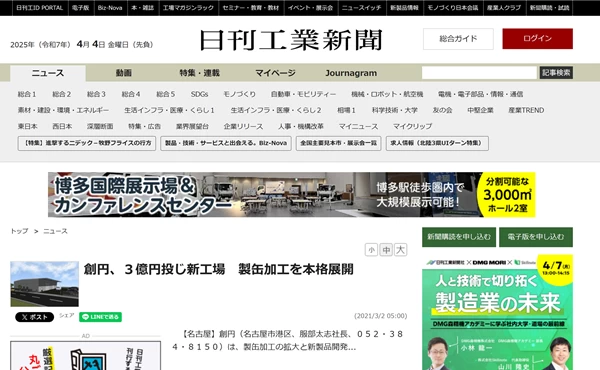Click the 記事検索 search button
The height and width of the screenshot is (370, 600).
(x=556, y=73)
